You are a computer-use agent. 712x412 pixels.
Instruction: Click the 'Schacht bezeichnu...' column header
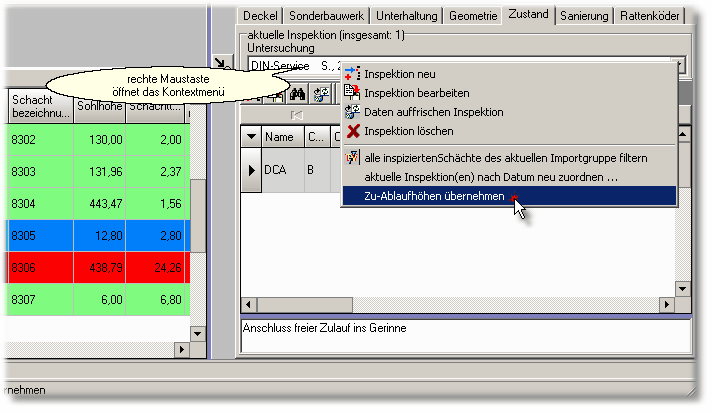coord(38,105)
